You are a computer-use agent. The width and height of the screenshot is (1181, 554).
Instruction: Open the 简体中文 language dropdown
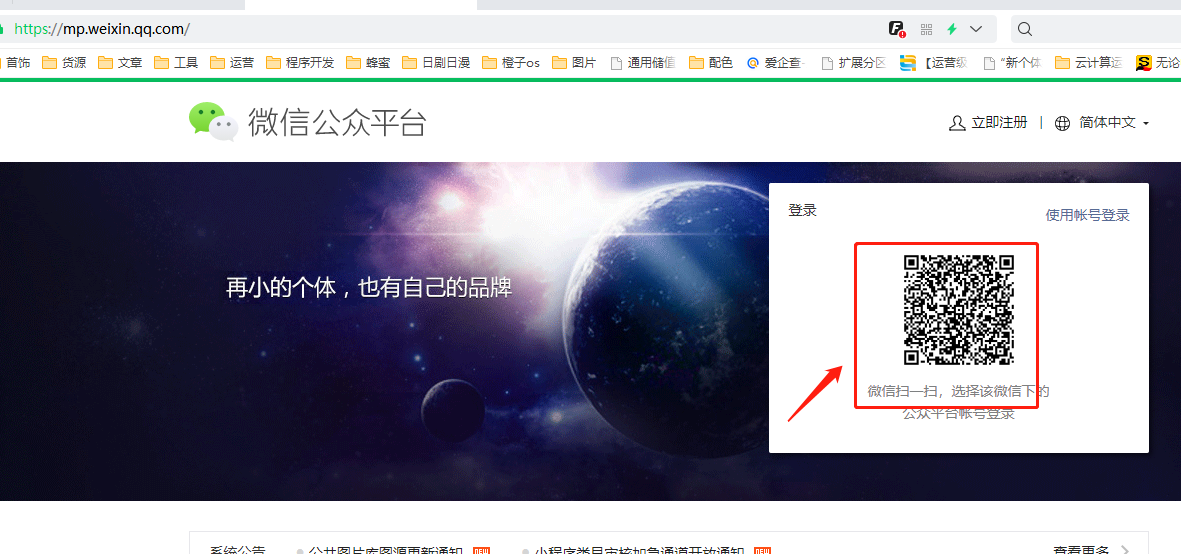coord(1103,123)
